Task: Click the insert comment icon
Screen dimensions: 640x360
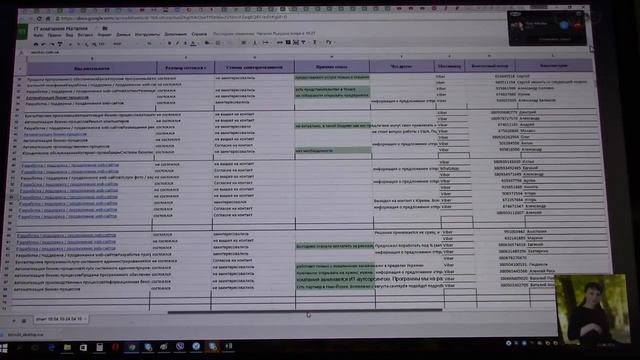Action: point(288,42)
